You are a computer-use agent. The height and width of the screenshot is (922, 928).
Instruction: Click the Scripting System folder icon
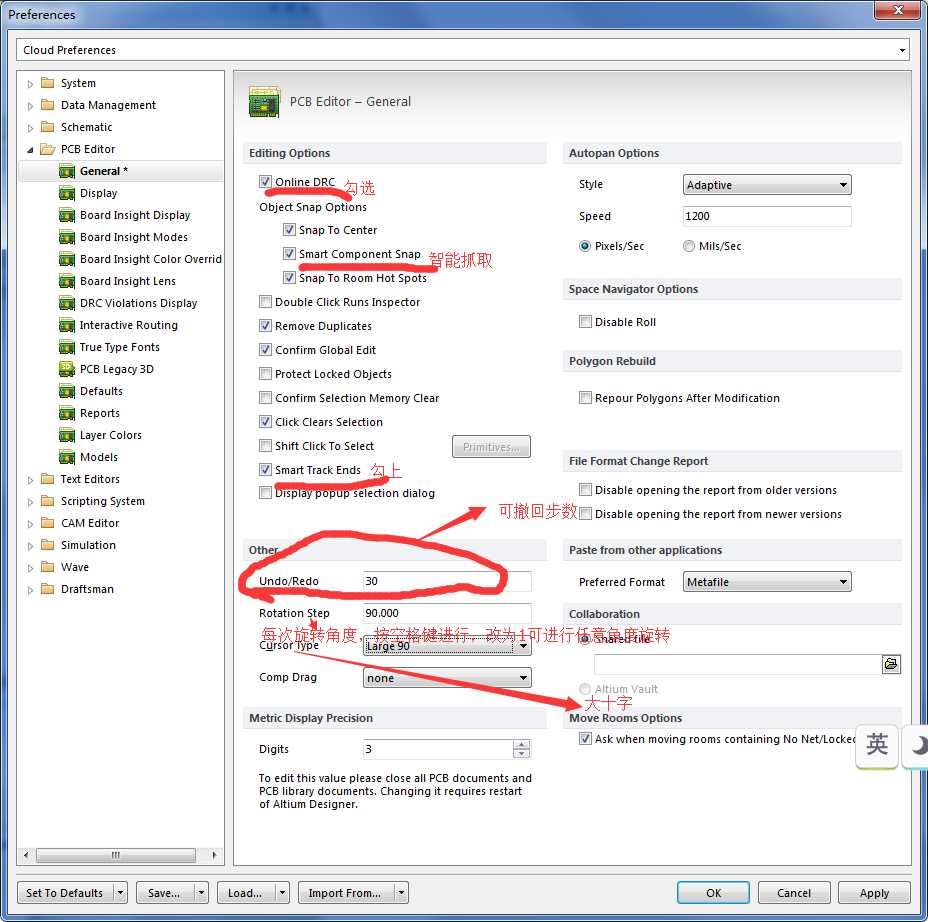pyautogui.click(x=47, y=501)
